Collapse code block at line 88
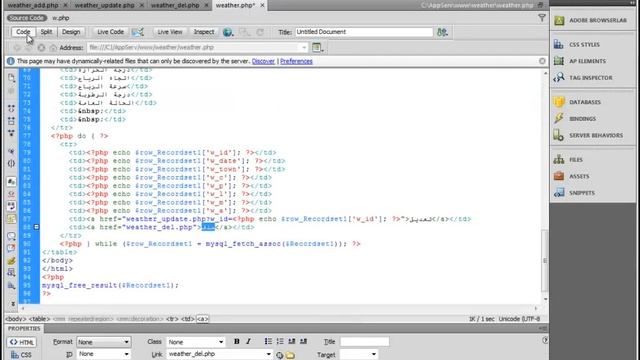Image resolution: width=640 pixels, height=360 pixels. 36,227
